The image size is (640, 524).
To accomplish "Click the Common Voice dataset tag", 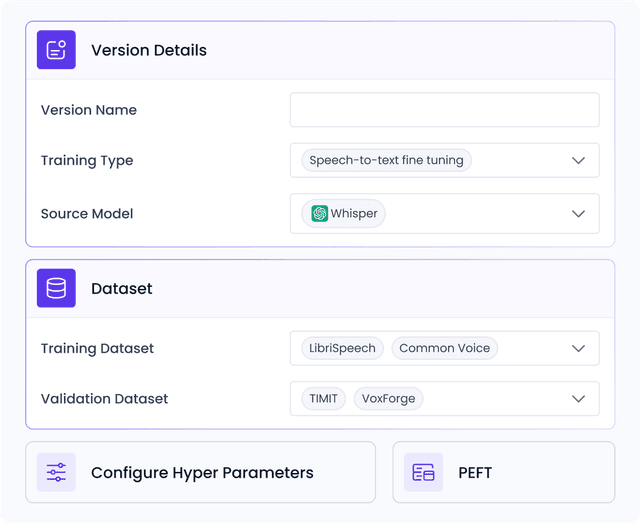I will 444,348.
